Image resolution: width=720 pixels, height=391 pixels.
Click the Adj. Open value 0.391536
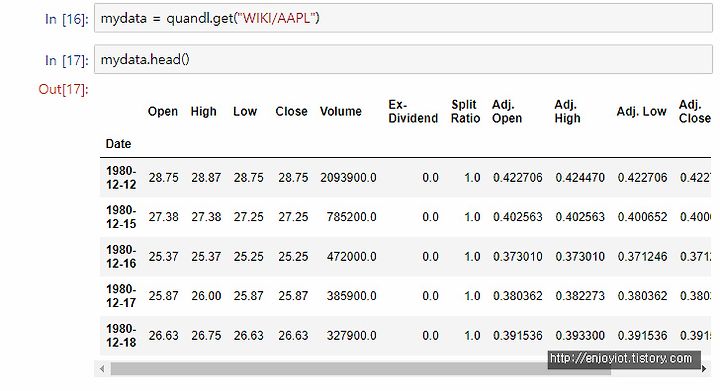[518, 335]
